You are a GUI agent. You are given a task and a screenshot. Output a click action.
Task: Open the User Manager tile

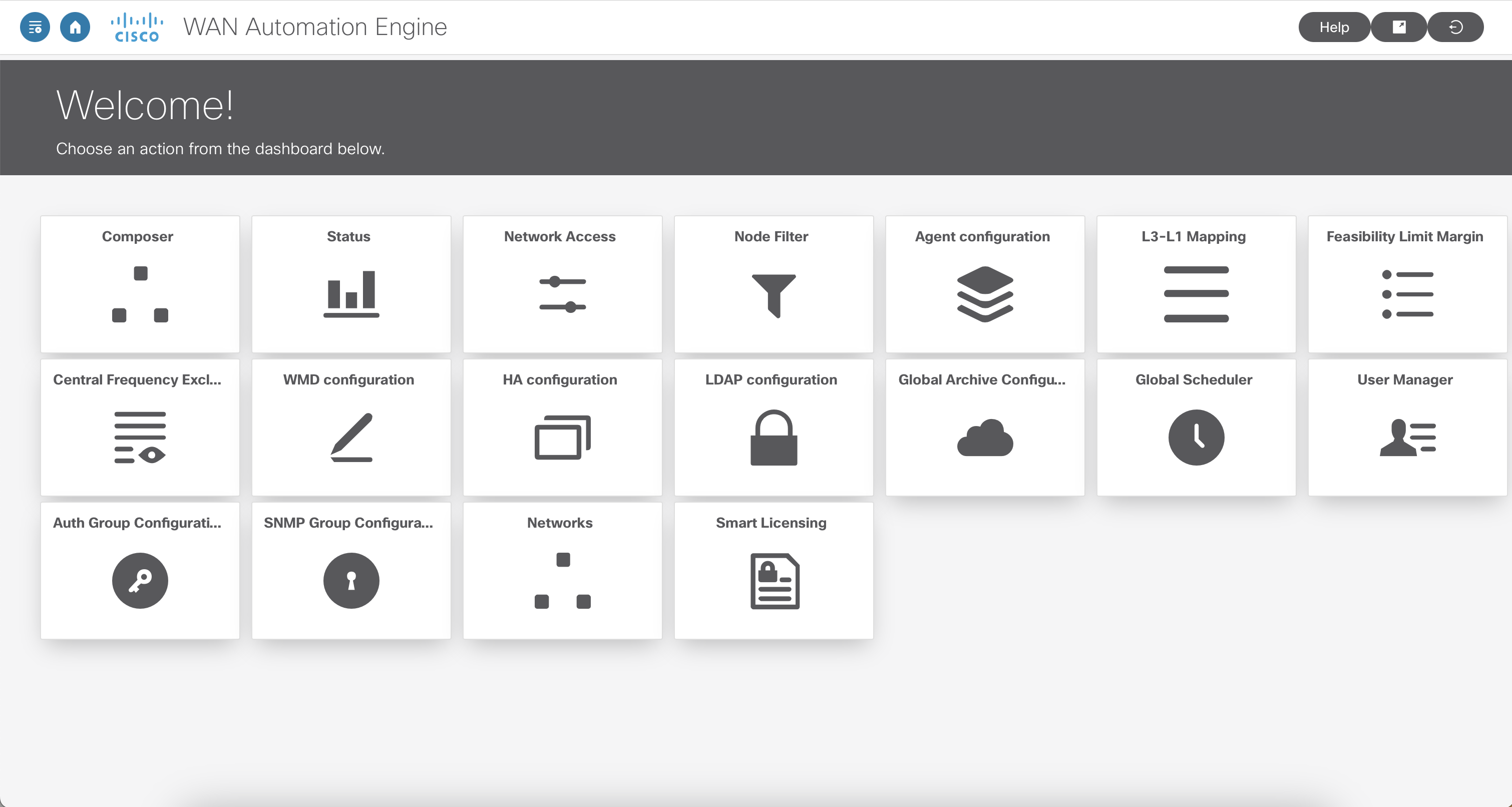pos(1408,427)
